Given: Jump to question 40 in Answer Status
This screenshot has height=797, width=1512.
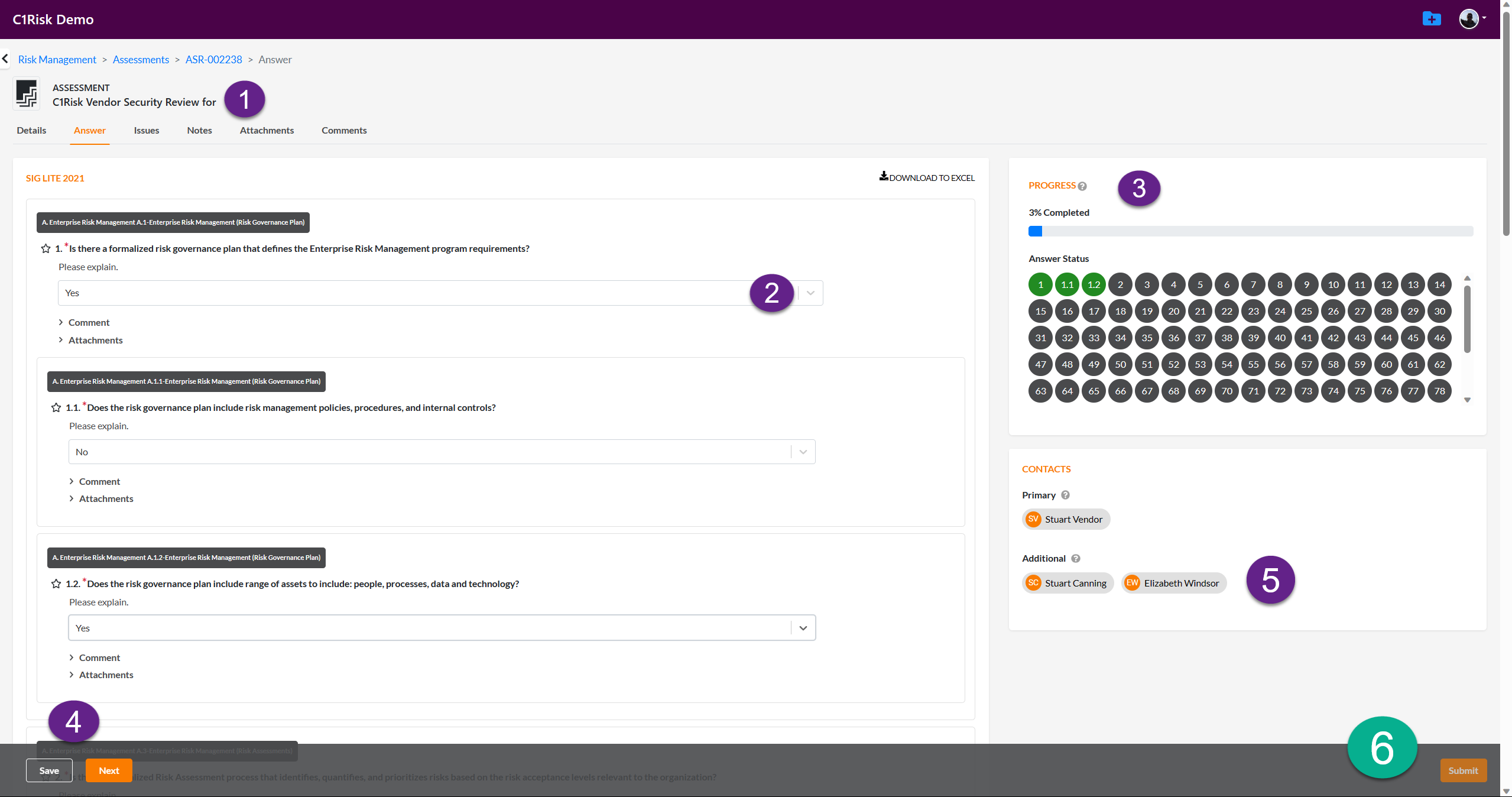Looking at the screenshot, I should click(1280, 338).
